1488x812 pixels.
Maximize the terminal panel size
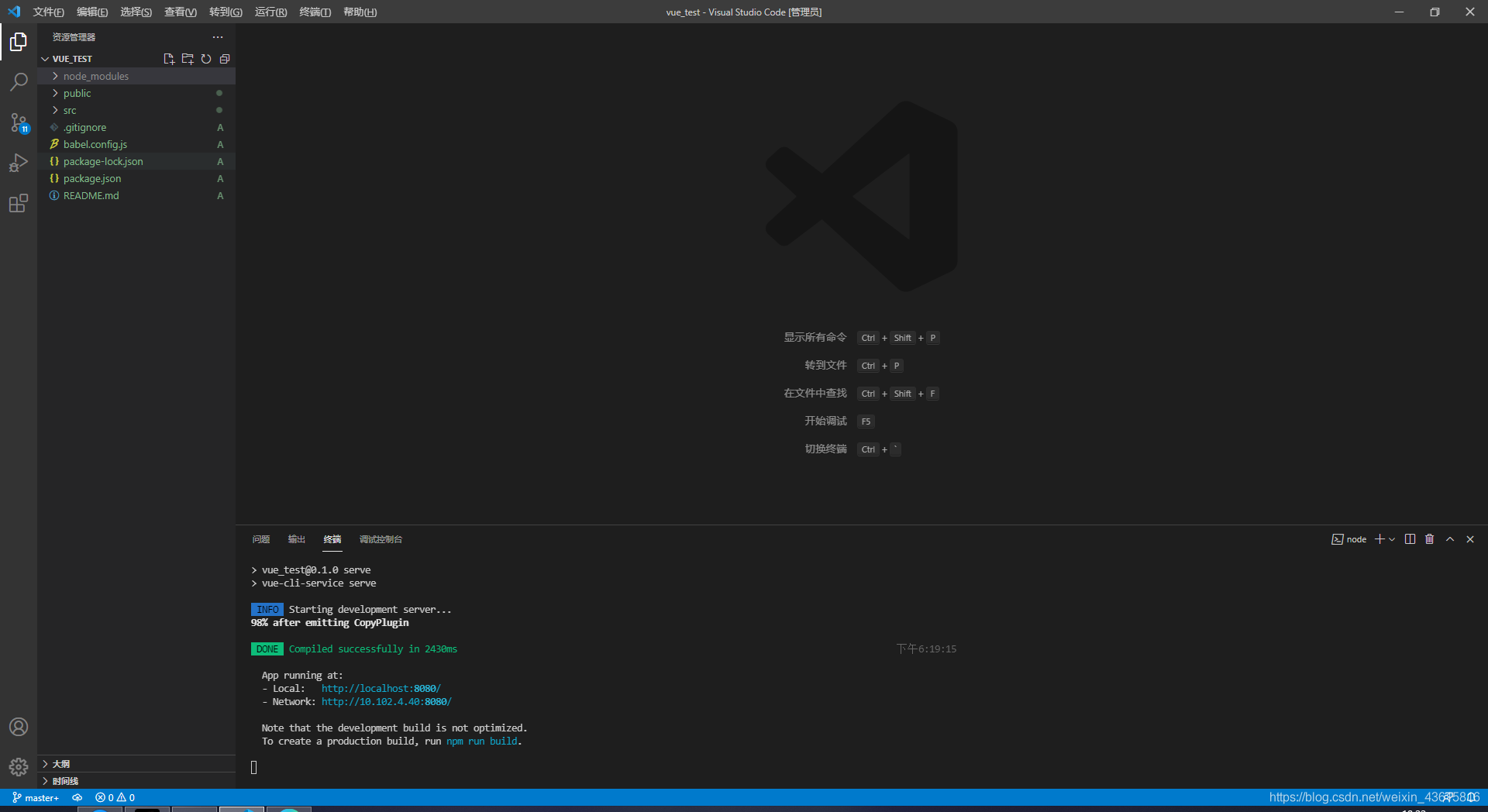click(x=1450, y=539)
